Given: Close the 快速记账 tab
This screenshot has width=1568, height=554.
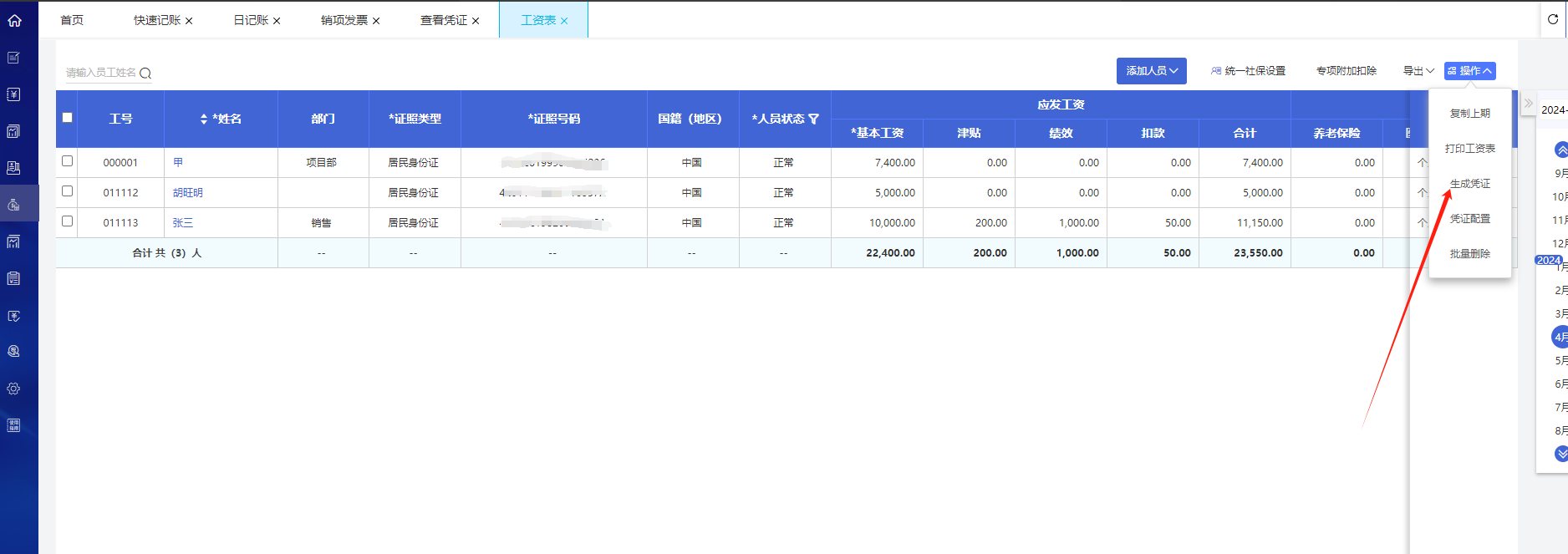Looking at the screenshot, I should pyautogui.click(x=189, y=21).
